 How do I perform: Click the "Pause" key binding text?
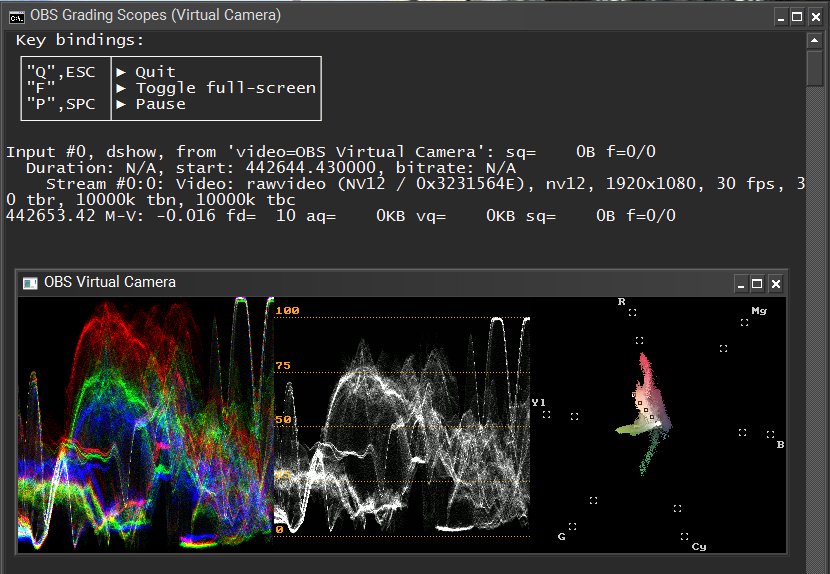pyautogui.click(x=160, y=104)
